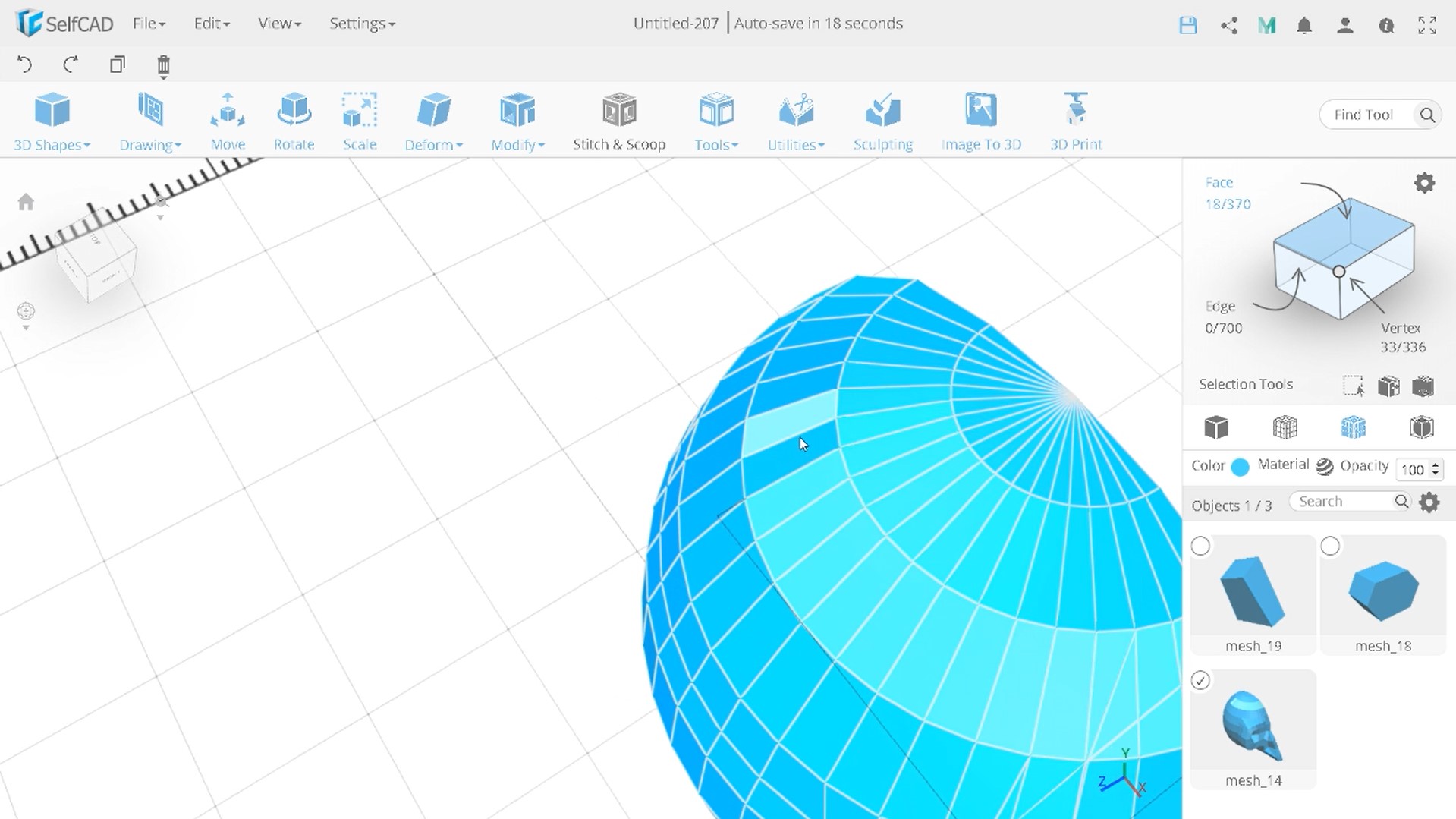
Task: Click the Material sphere button
Action: pos(1324,467)
